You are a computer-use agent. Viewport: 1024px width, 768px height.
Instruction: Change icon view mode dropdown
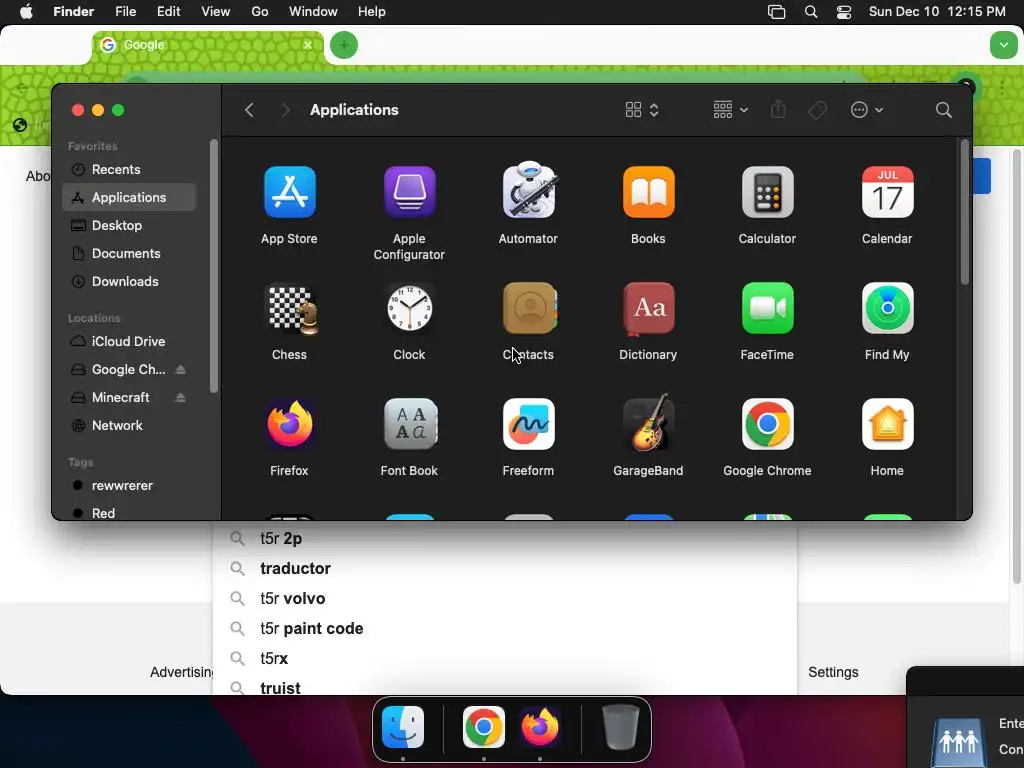pos(642,110)
